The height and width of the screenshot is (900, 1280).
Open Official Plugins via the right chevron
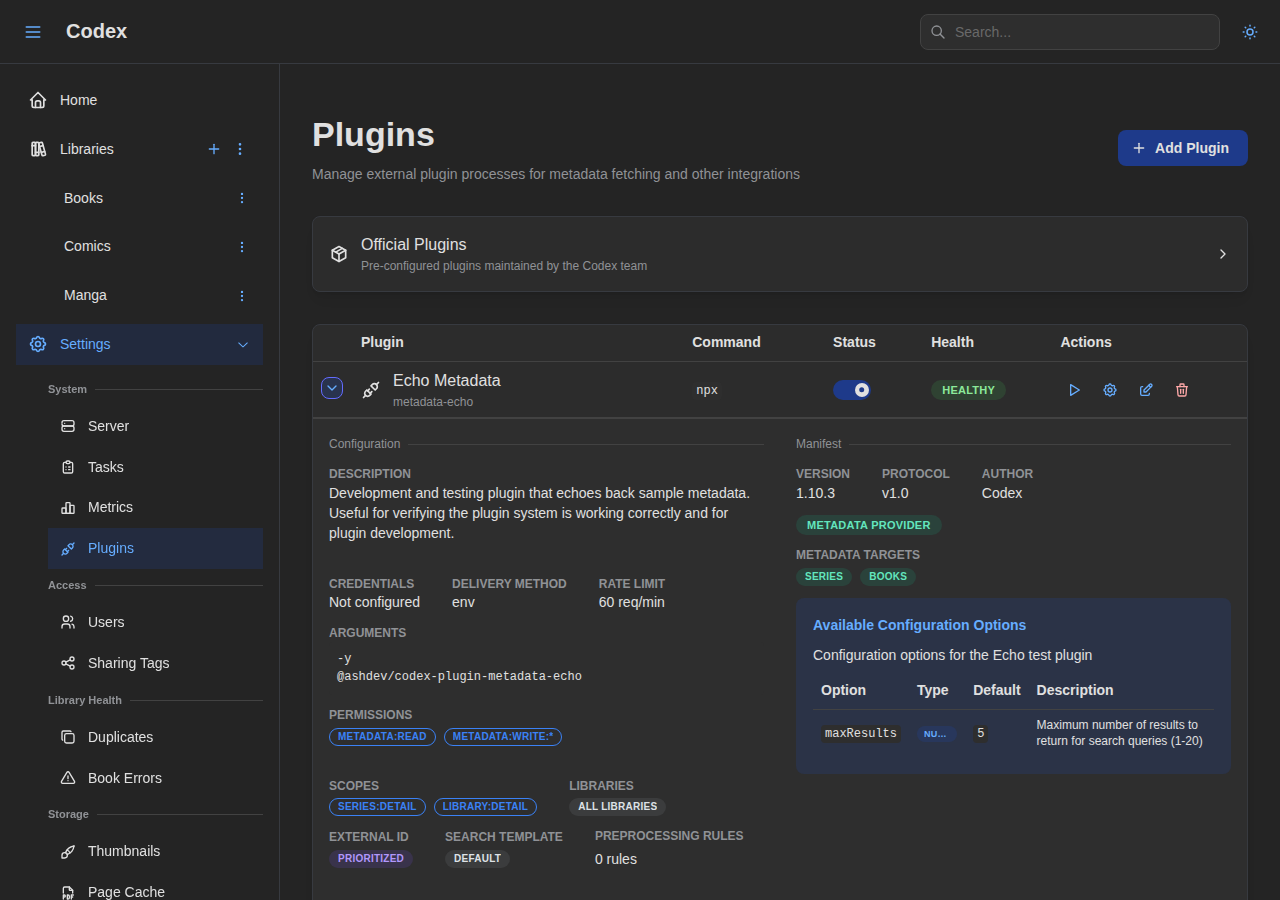(1222, 254)
